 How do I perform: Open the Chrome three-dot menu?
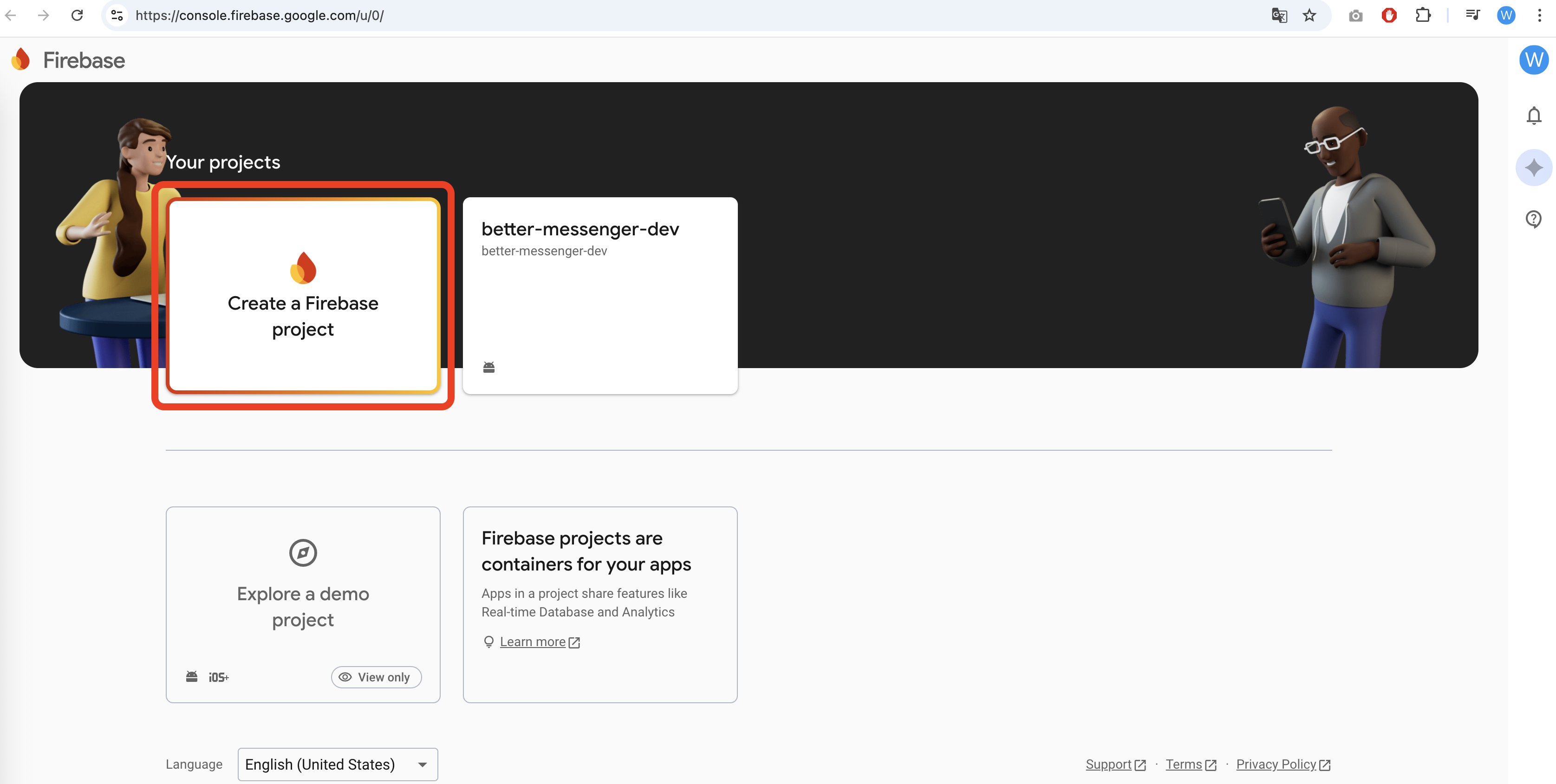point(1539,15)
